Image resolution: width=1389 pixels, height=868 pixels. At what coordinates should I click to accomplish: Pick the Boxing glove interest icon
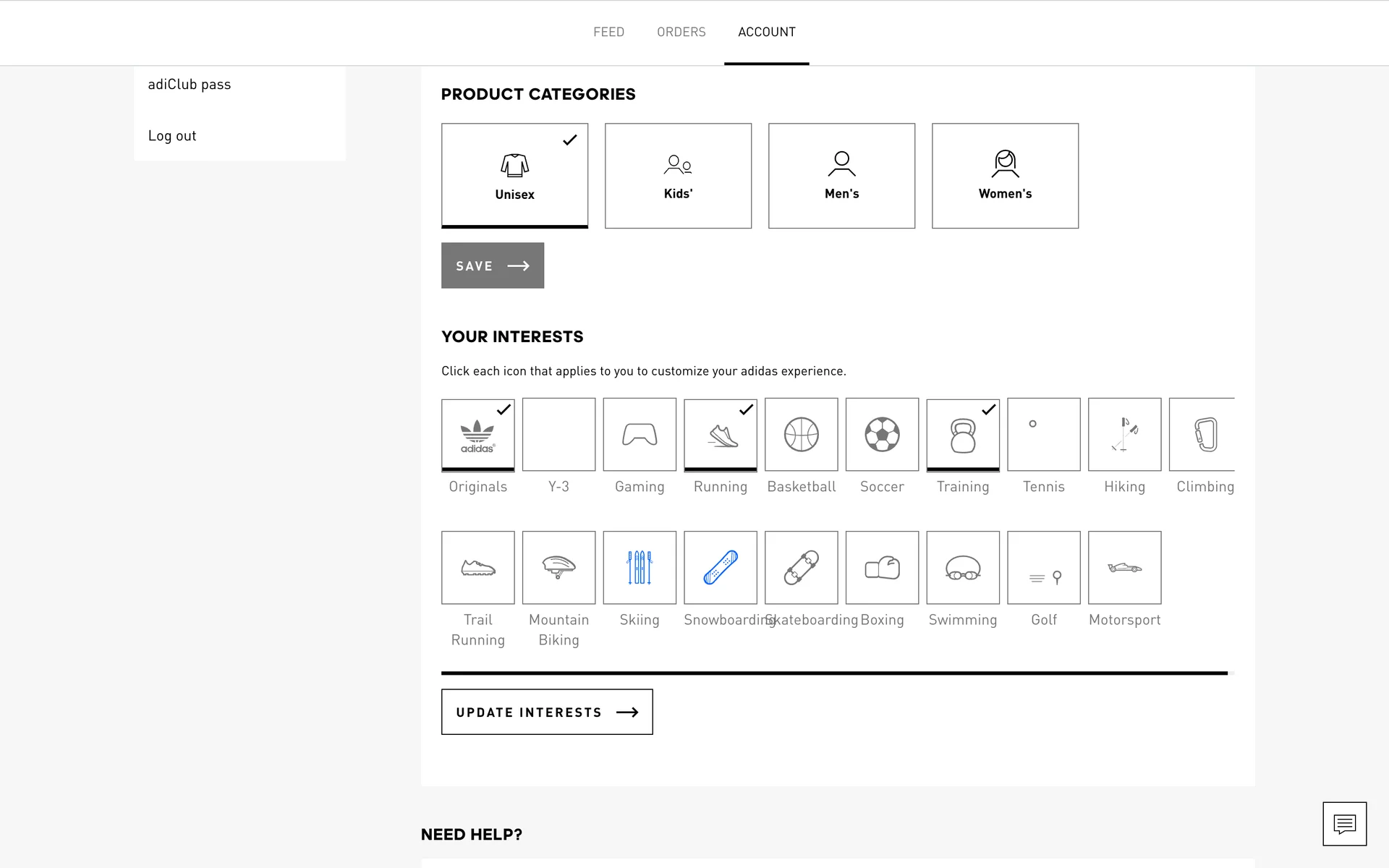click(x=882, y=568)
